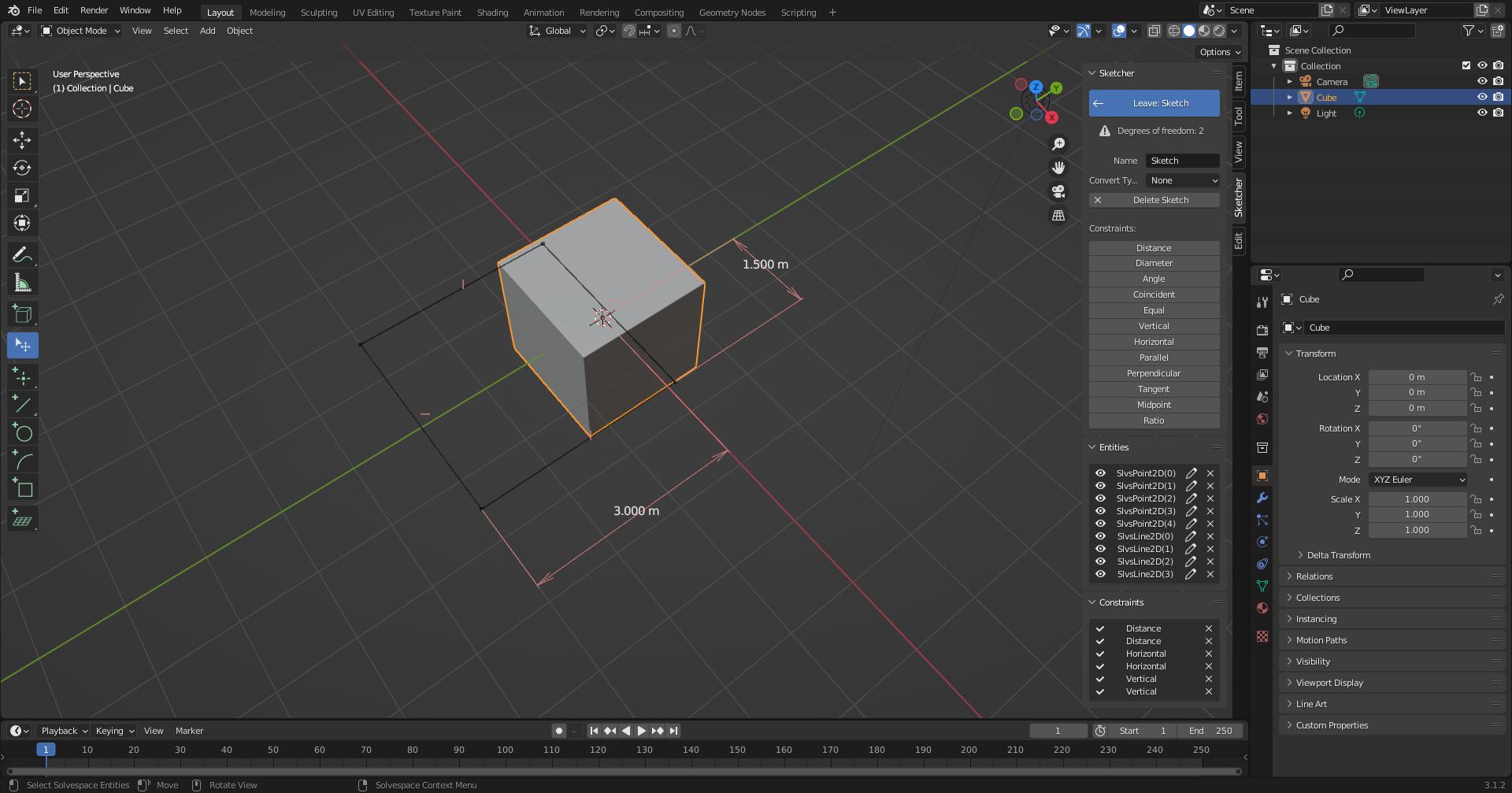Open the rotation Mode XYZ Euler dropdown
Image resolution: width=1512 pixels, height=793 pixels.
(1418, 480)
